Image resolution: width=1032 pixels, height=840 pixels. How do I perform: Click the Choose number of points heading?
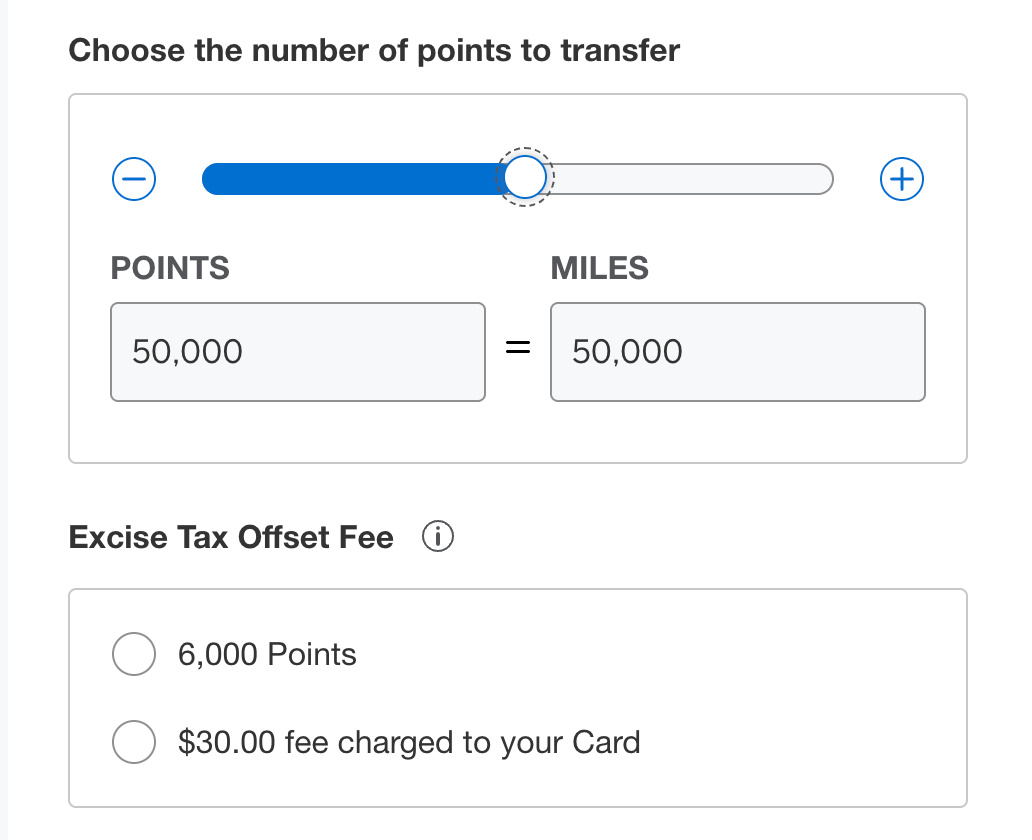click(x=373, y=50)
